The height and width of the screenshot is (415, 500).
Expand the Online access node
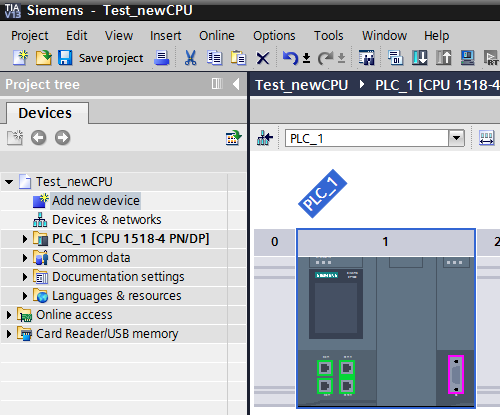click(9, 315)
